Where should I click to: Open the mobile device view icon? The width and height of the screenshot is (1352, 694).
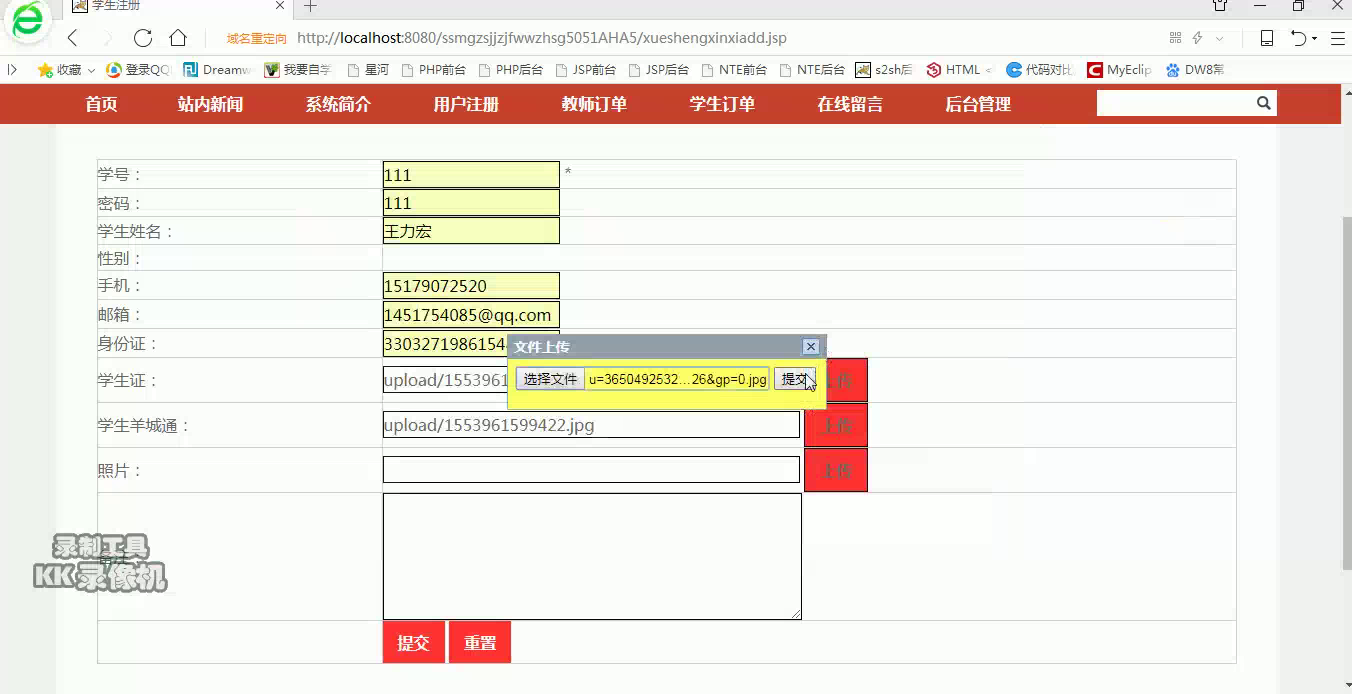pos(1267,38)
